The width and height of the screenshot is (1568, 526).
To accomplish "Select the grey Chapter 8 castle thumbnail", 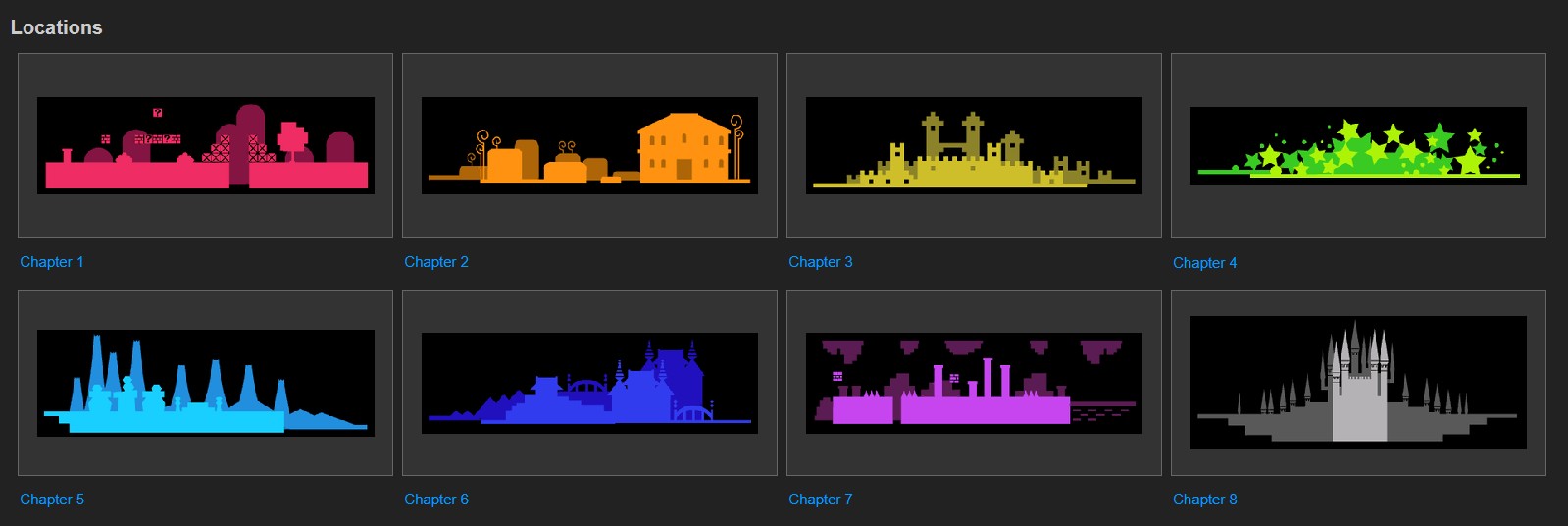I will 1358,383.
